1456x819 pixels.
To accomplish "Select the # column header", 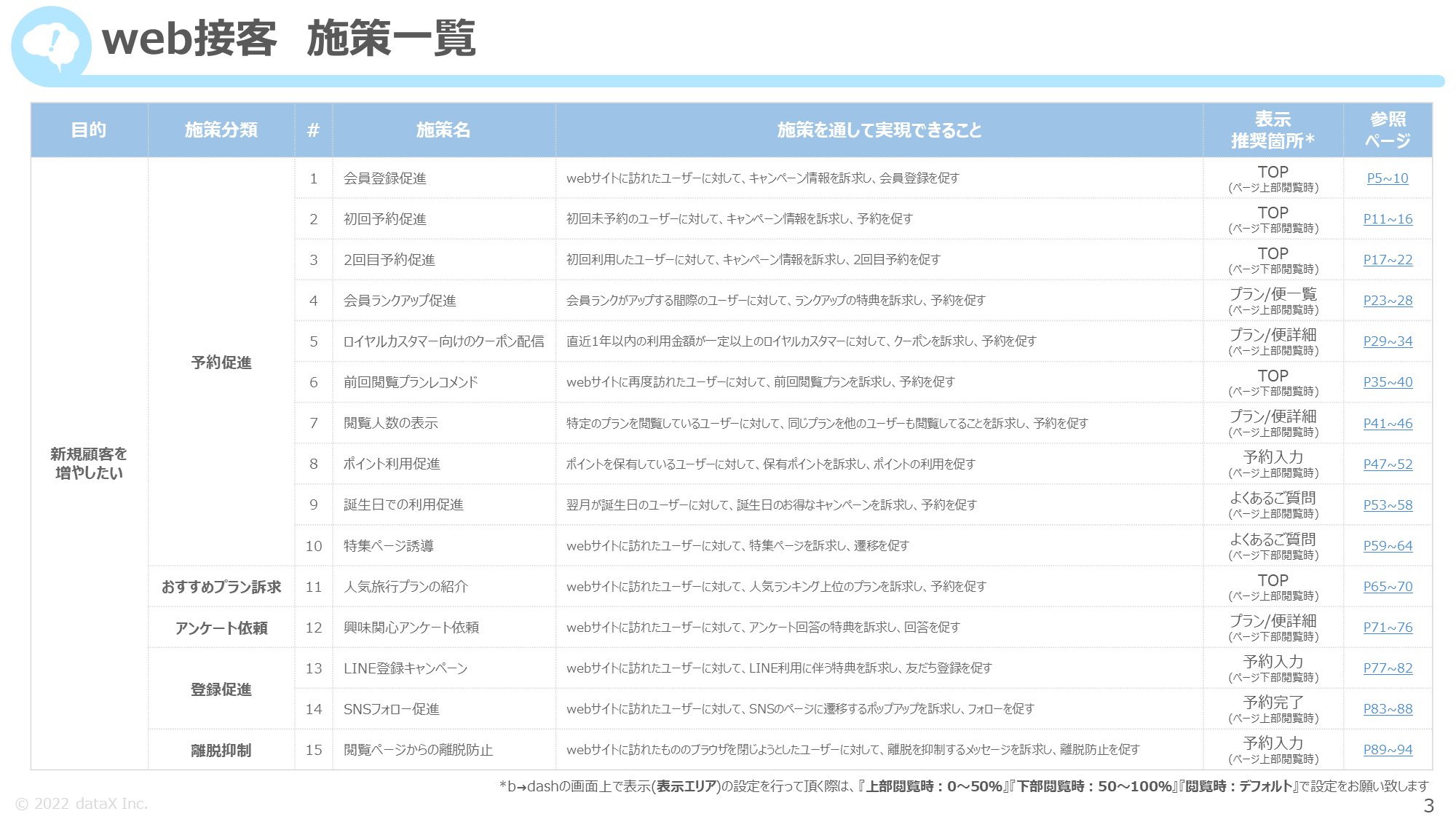I will pyautogui.click(x=314, y=130).
